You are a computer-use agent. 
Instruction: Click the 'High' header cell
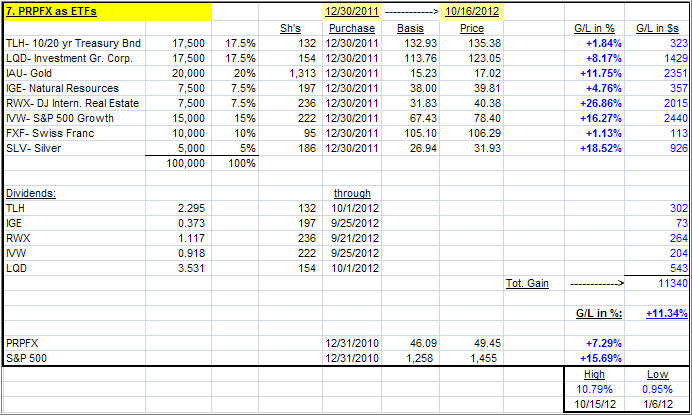[594, 374]
